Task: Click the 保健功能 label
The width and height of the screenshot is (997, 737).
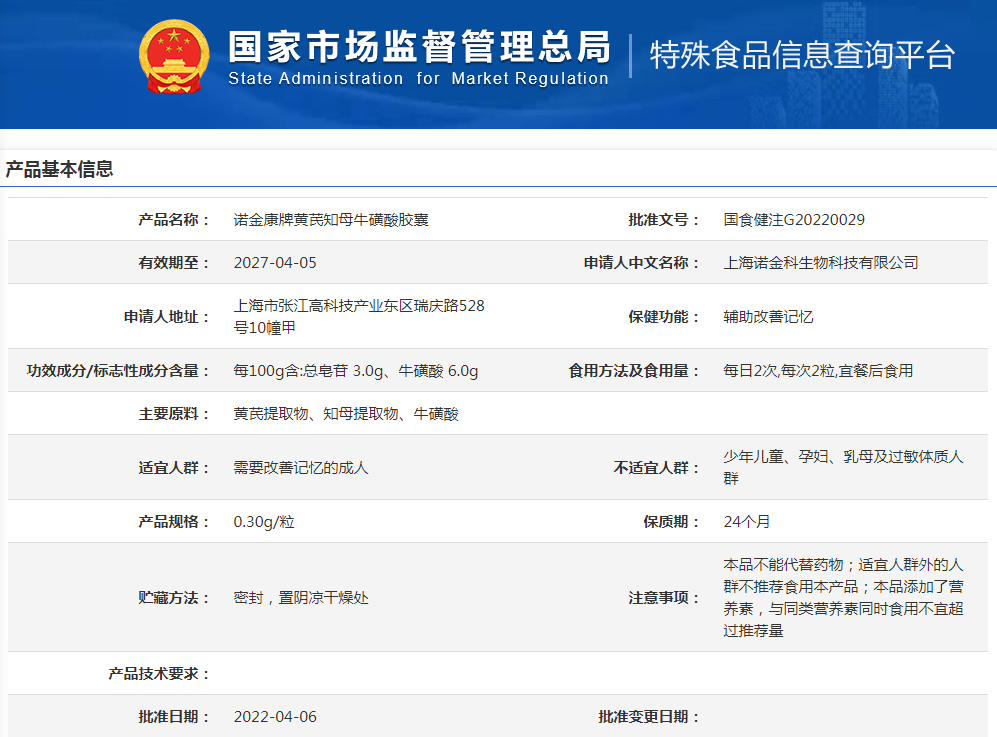Action: 664,317
